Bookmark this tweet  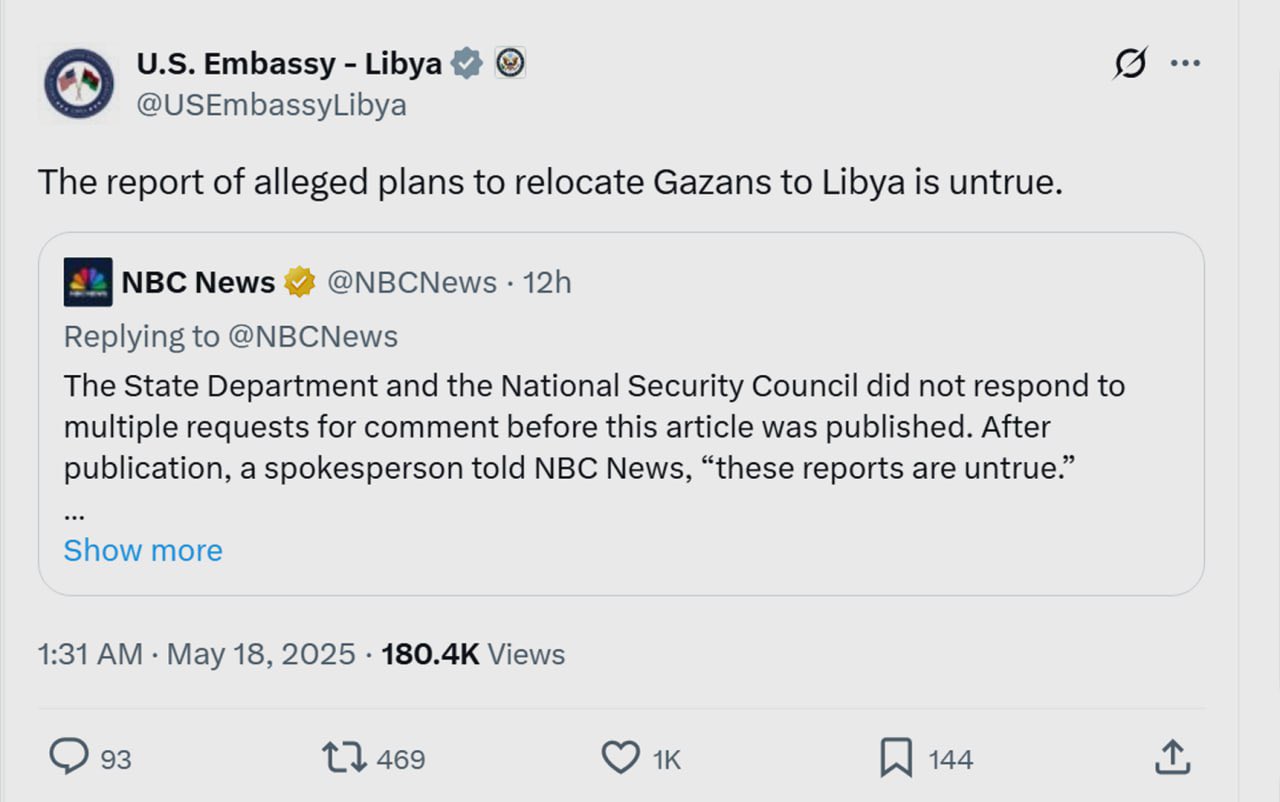(x=895, y=757)
